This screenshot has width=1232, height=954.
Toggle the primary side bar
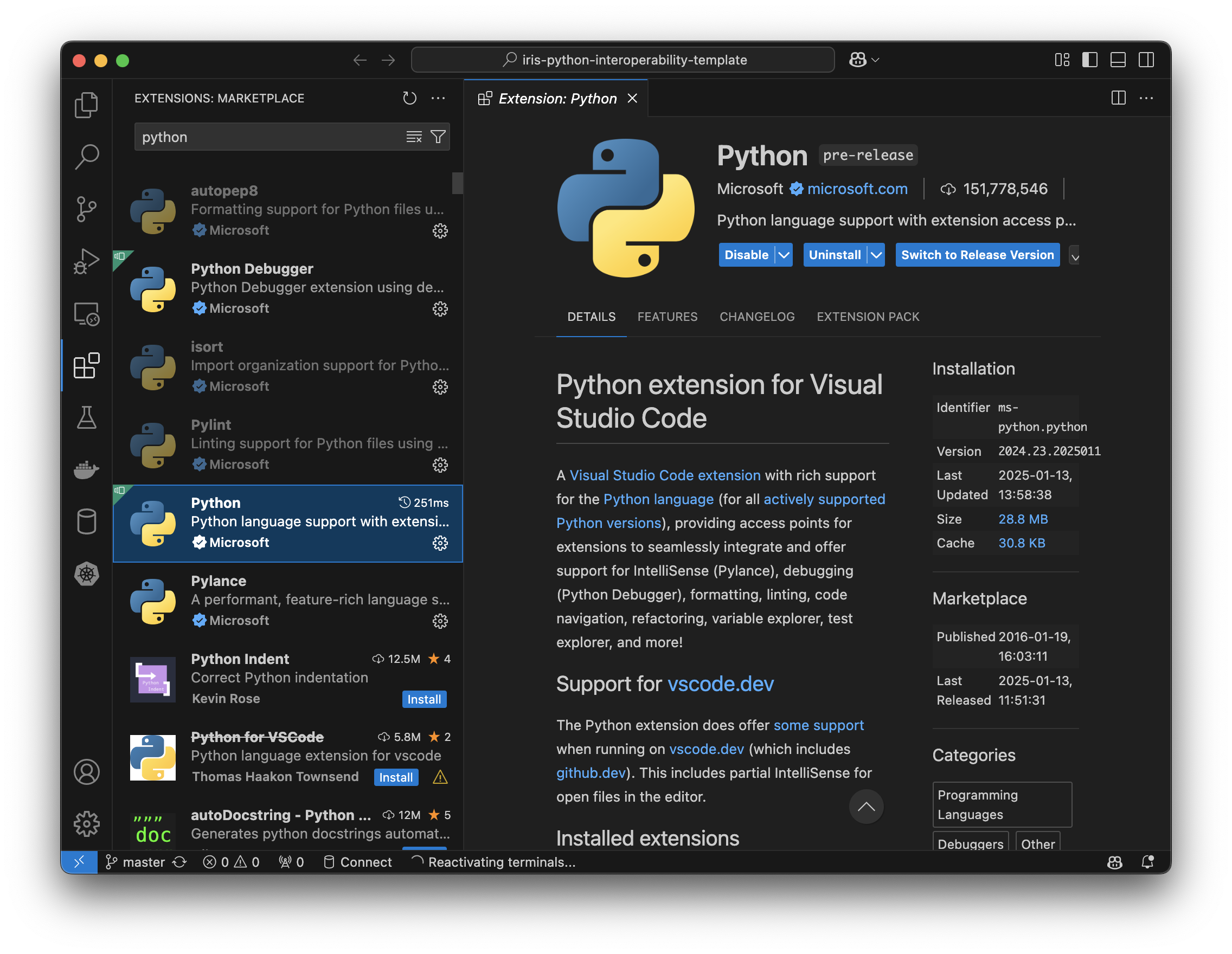1090,60
